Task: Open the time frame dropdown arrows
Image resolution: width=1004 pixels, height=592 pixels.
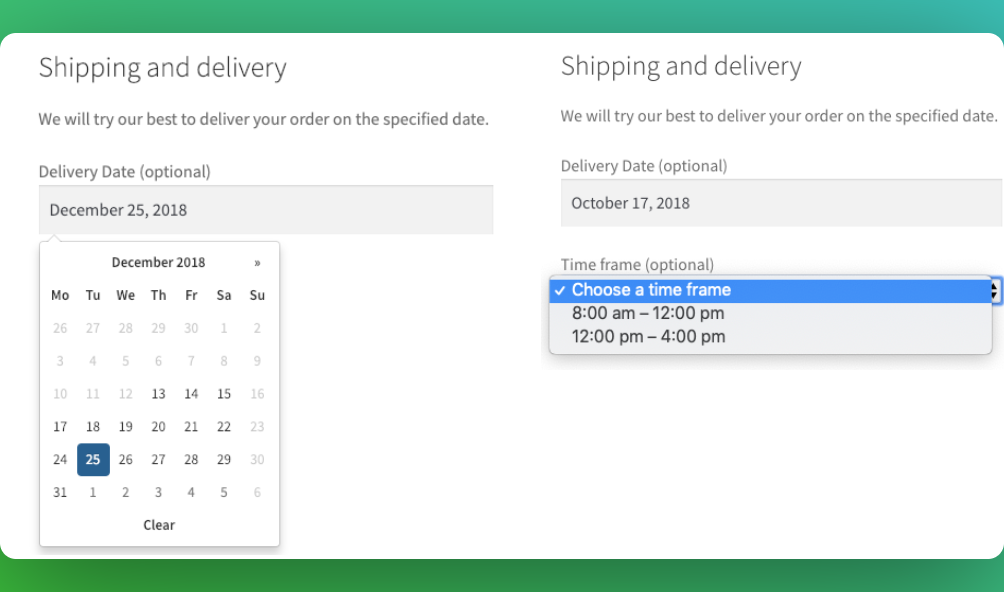Action: (994, 291)
